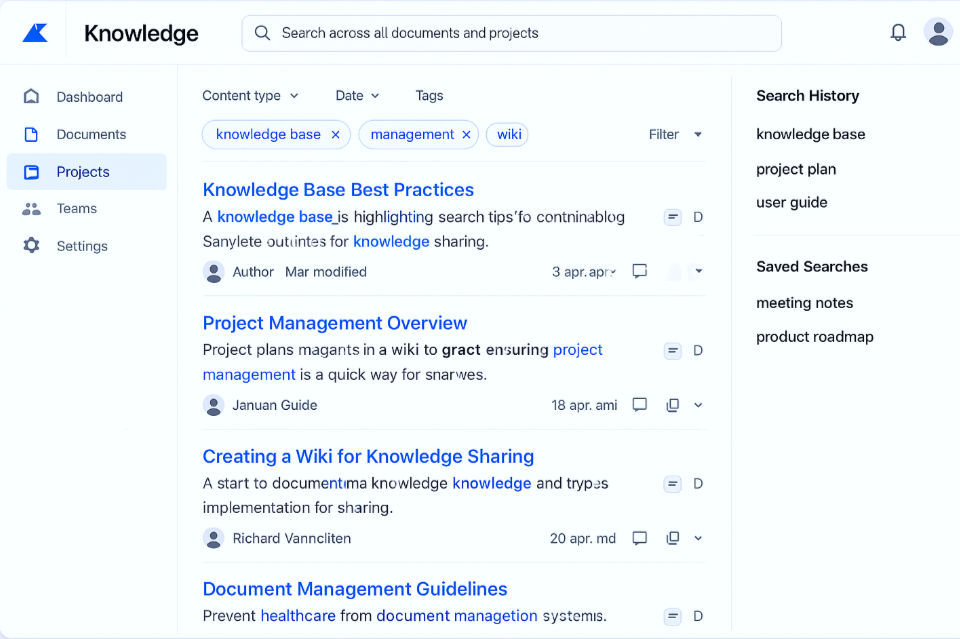
Task: Expand Project Management Overview options chevron
Action: (x=698, y=405)
